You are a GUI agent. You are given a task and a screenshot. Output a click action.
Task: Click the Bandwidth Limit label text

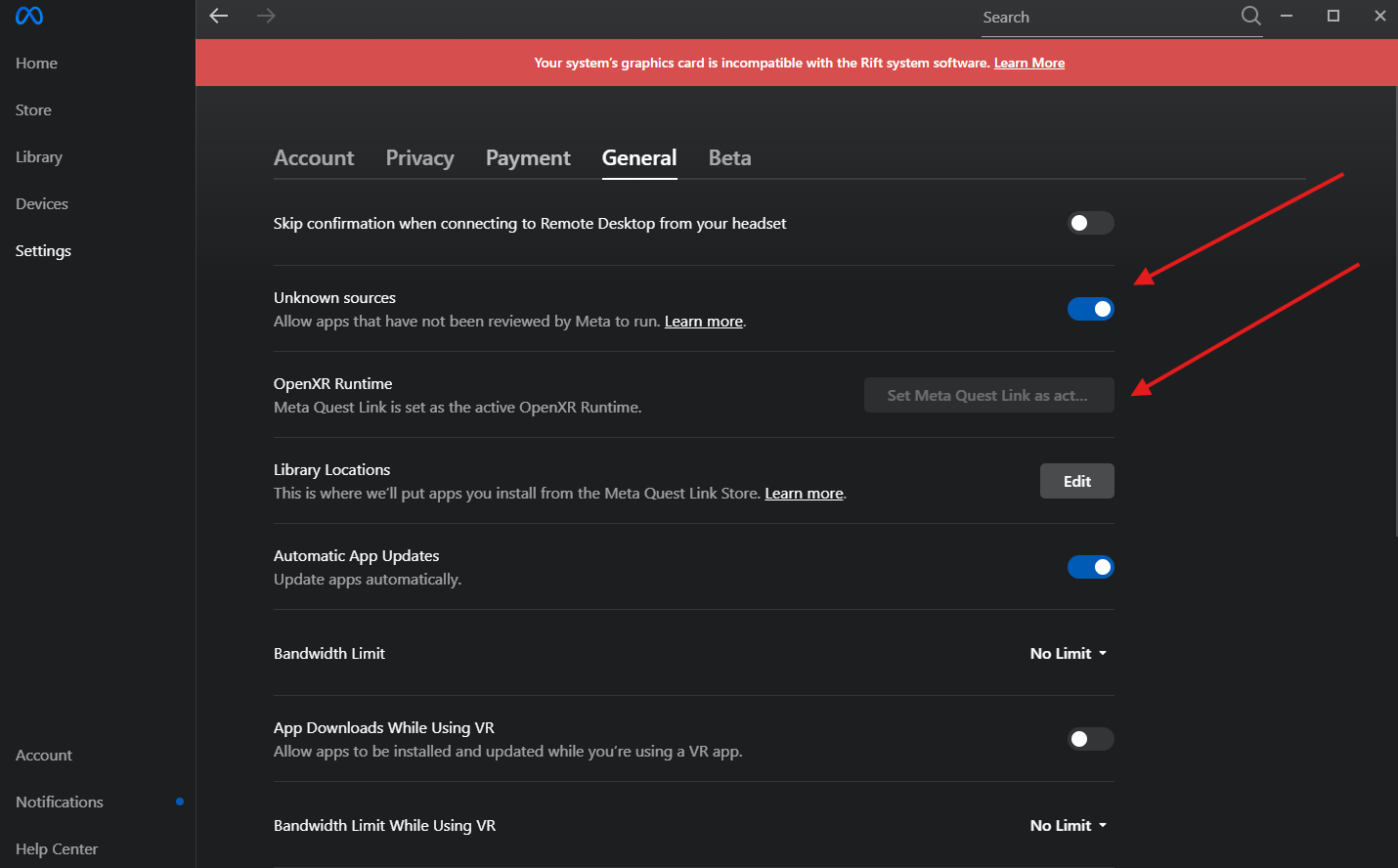pos(329,653)
